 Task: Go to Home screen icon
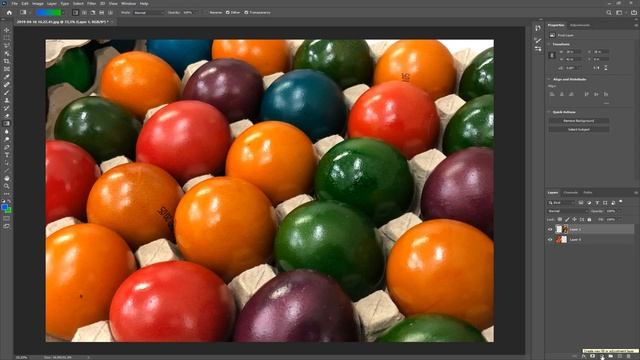coord(9,13)
